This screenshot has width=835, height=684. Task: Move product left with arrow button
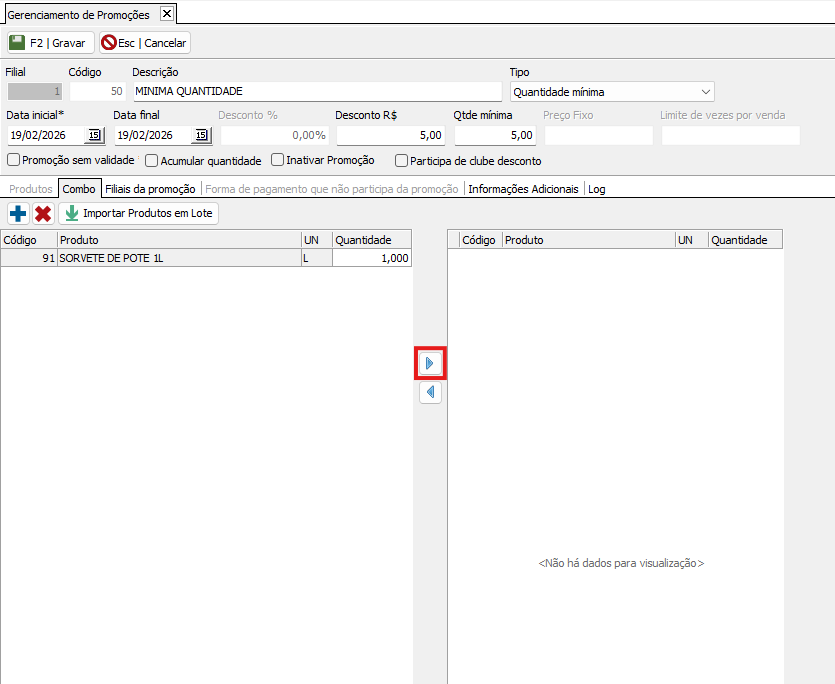point(430,393)
